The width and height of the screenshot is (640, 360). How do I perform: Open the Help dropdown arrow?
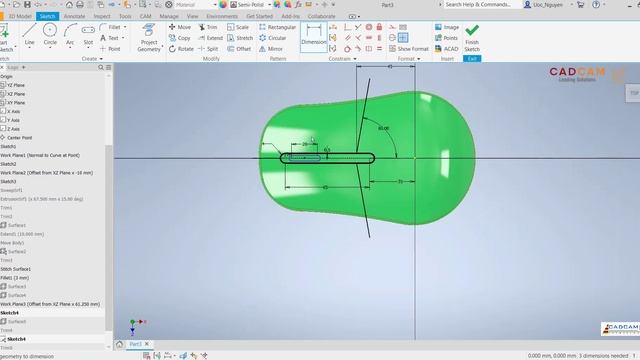pos(604,4)
